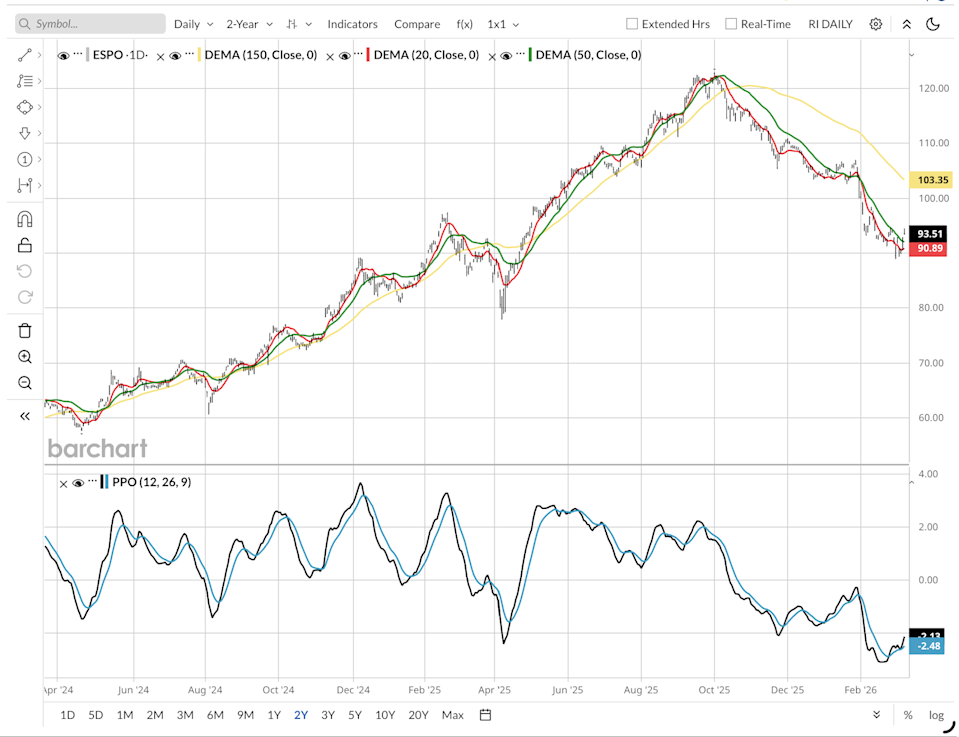Switch to dark mode moon icon
Screen dimensions: 959x737
point(933,24)
